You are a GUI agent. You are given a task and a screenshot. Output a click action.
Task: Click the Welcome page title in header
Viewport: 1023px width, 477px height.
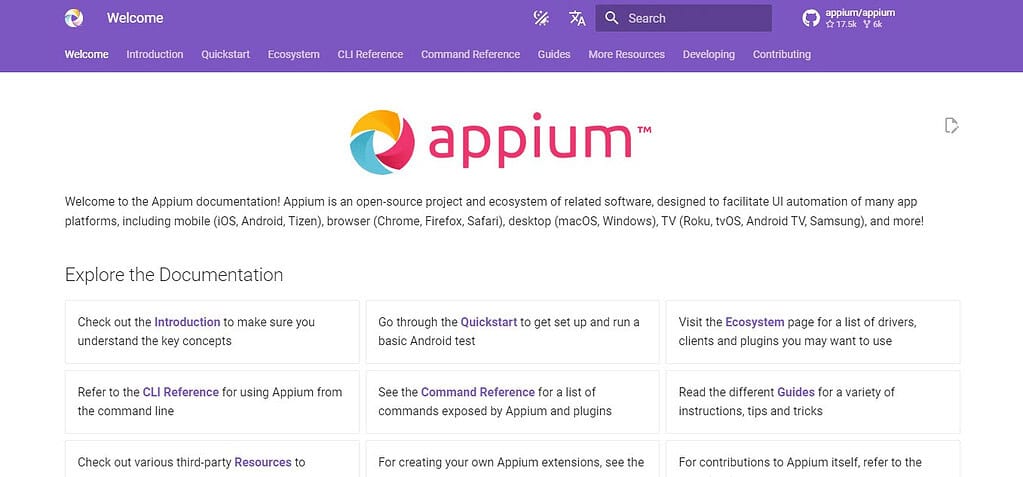[x=135, y=18]
